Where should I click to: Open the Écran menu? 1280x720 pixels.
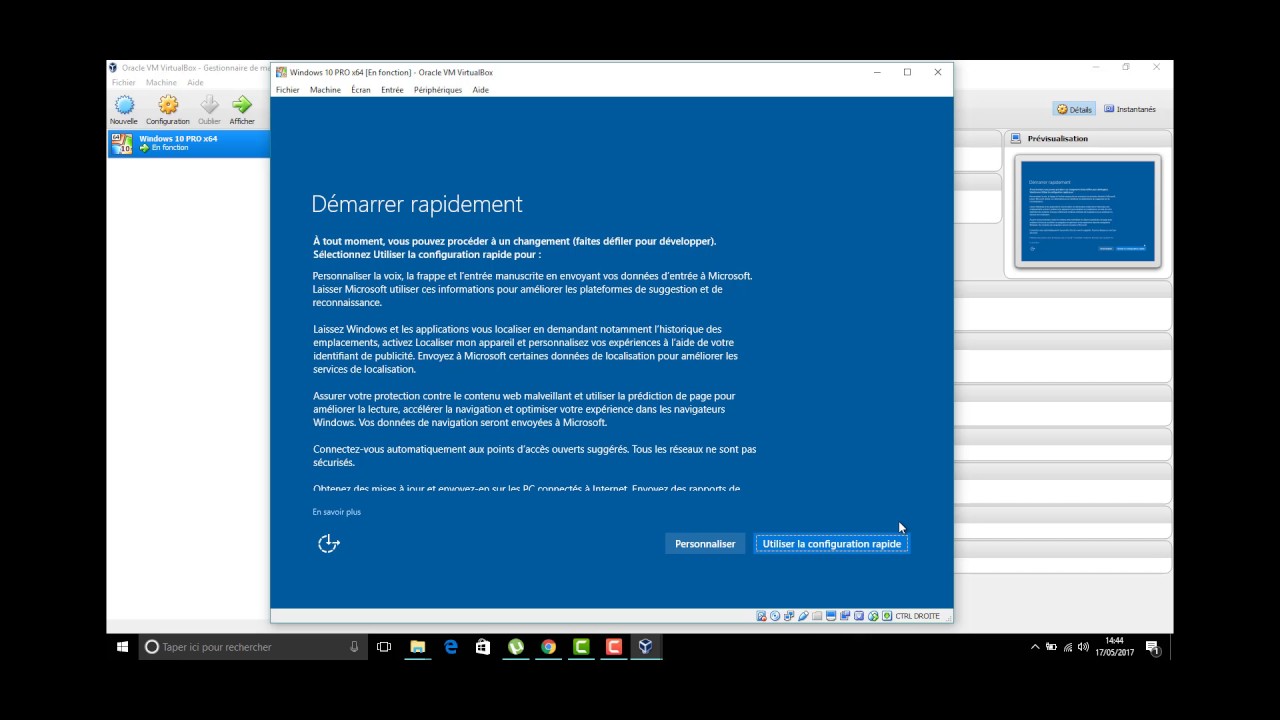click(x=361, y=90)
